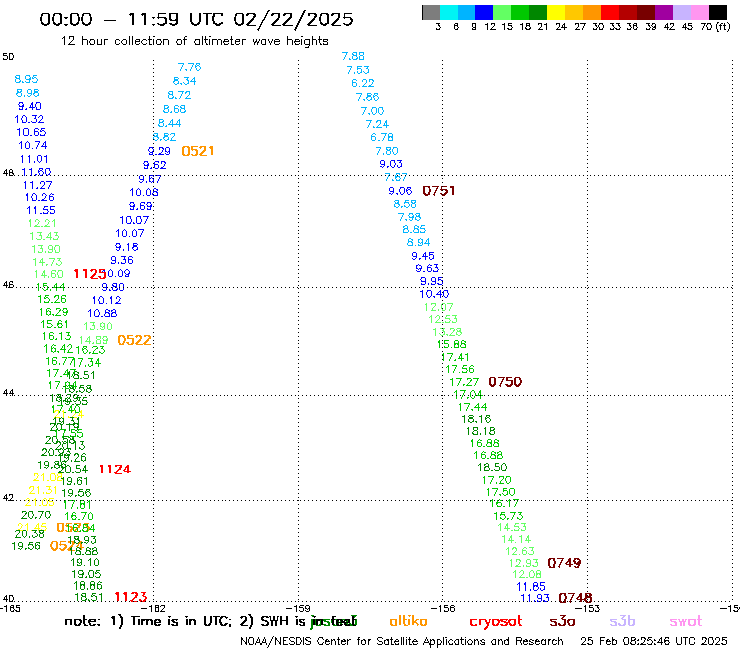Click the orange time label 0521
The width and height of the screenshot is (740, 650).
(198, 151)
